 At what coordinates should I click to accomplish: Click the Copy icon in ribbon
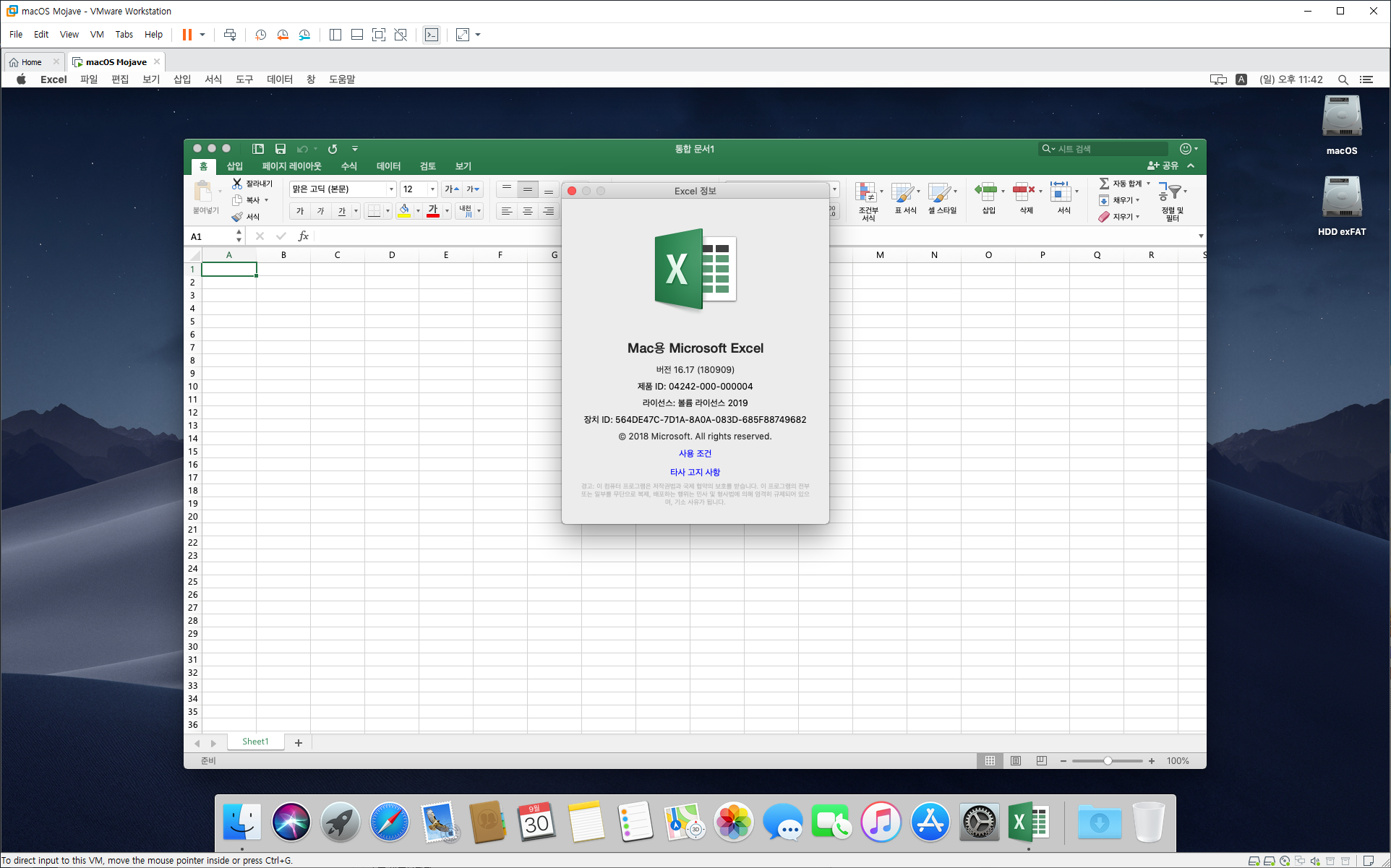pos(237,200)
